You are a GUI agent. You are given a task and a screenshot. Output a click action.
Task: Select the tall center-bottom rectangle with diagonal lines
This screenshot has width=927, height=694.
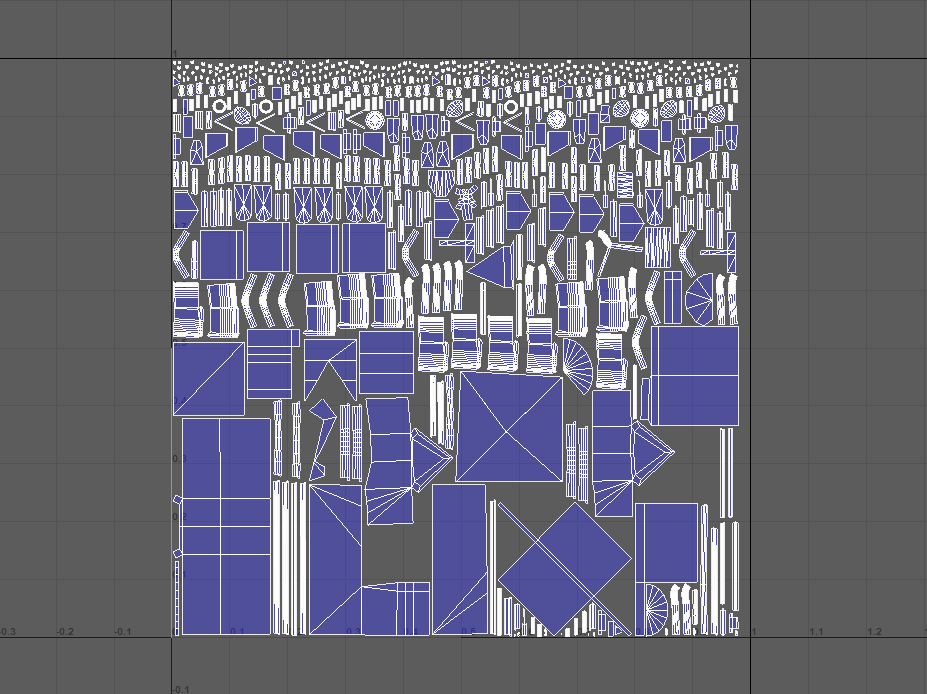459,559
